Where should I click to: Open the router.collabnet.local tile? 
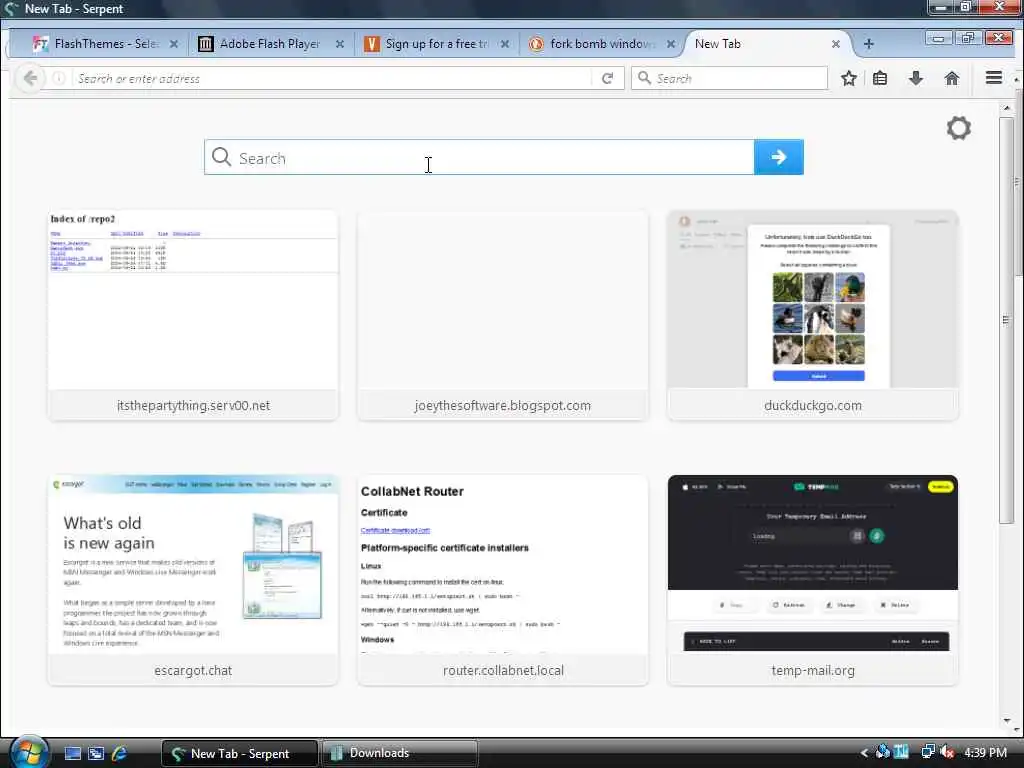[x=503, y=580]
